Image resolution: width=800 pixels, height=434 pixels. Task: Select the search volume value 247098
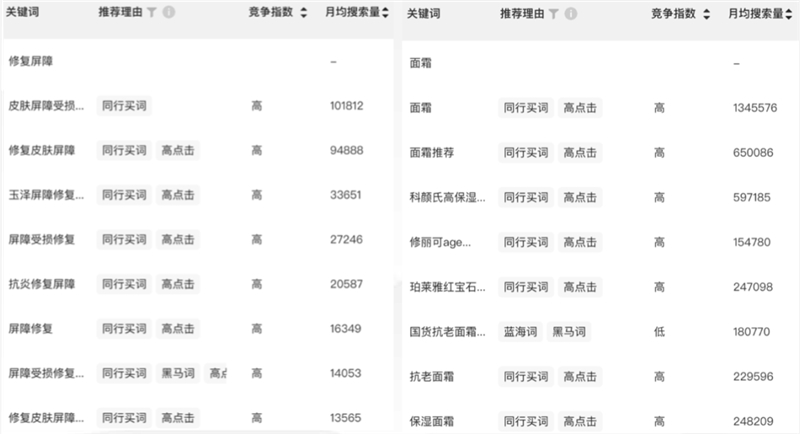tap(753, 287)
